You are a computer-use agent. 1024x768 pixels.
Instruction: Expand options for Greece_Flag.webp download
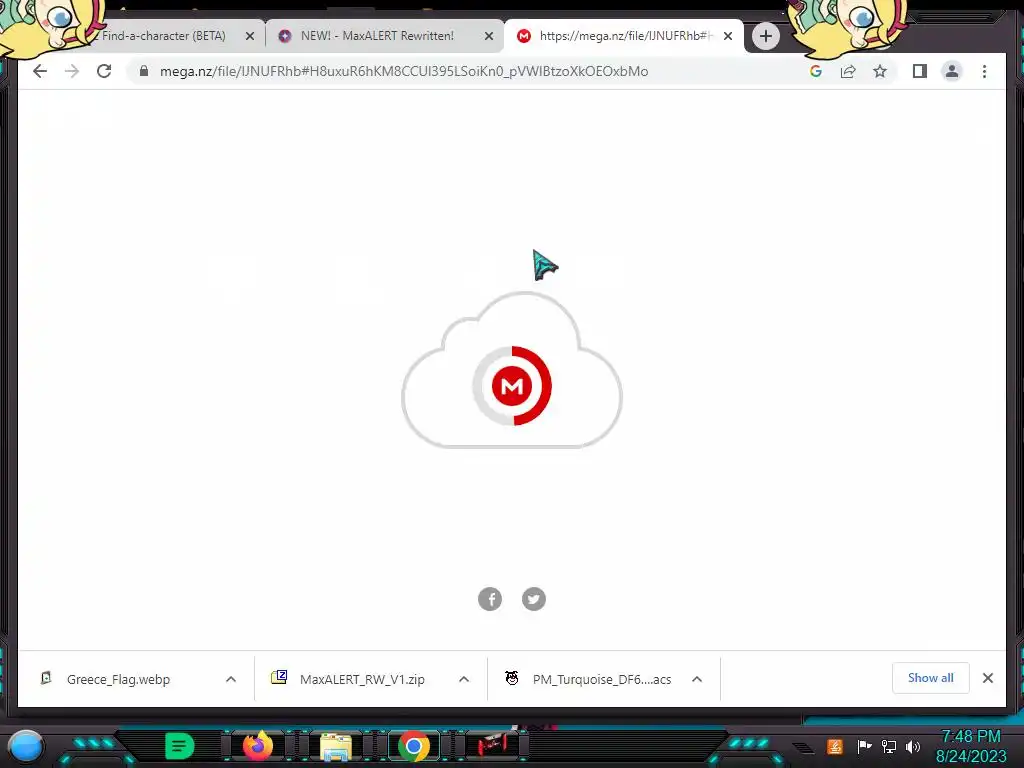(x=231, y=679)
